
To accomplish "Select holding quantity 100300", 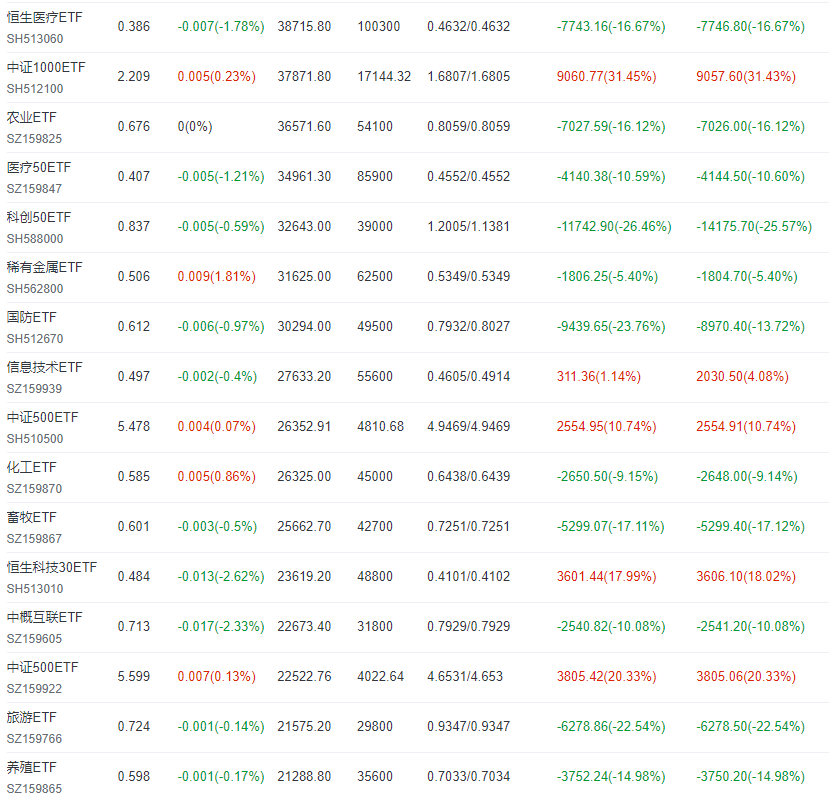I will pos(379,26).
